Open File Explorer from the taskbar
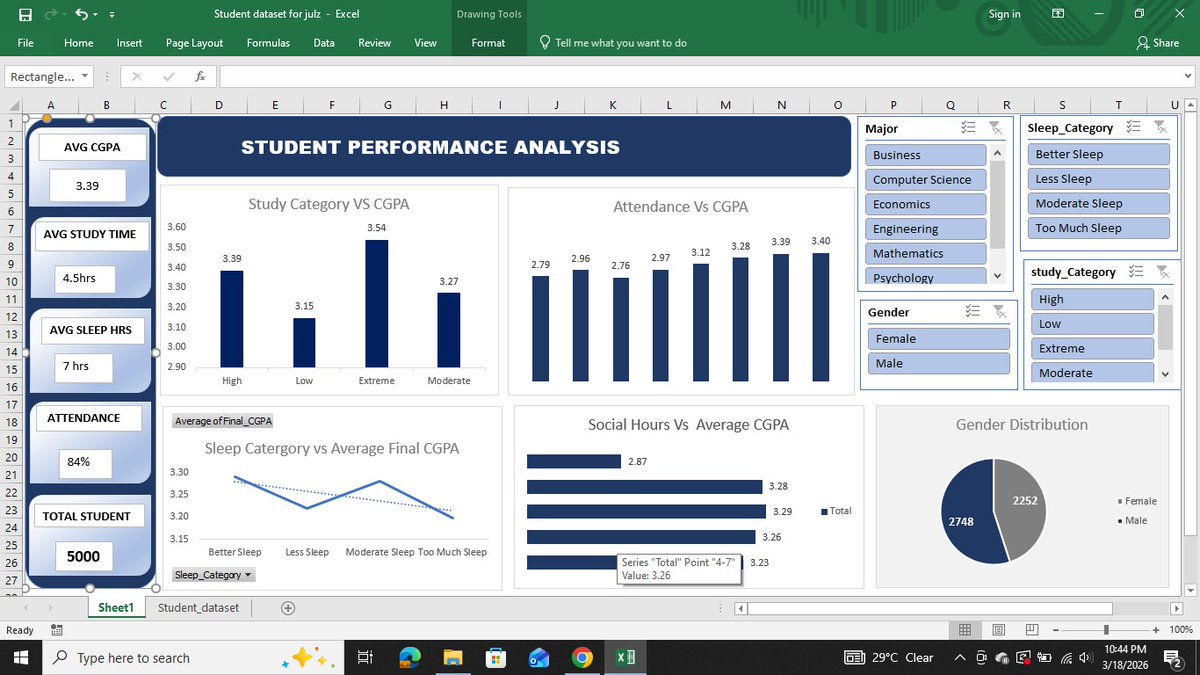The width and height of the screenshot is (1200, 675). coord(453,658)
